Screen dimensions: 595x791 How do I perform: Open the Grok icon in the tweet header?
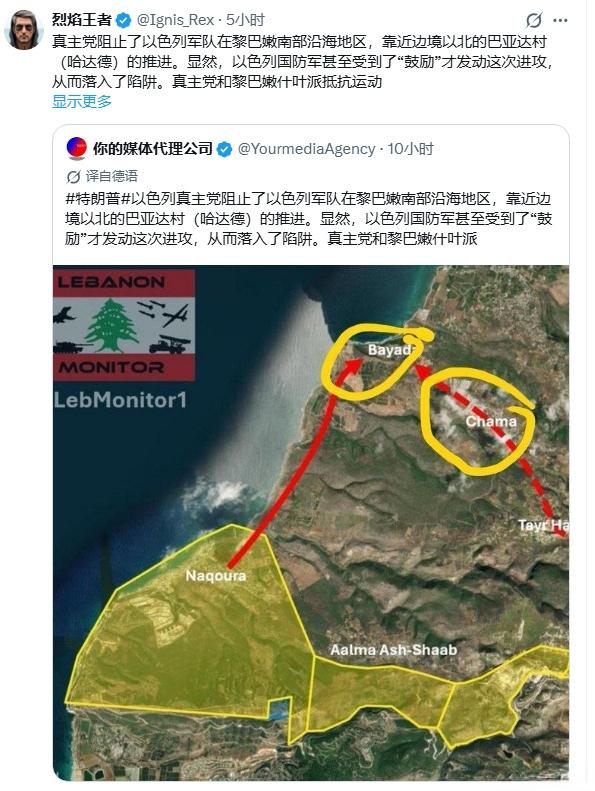[x=534, y=20]
